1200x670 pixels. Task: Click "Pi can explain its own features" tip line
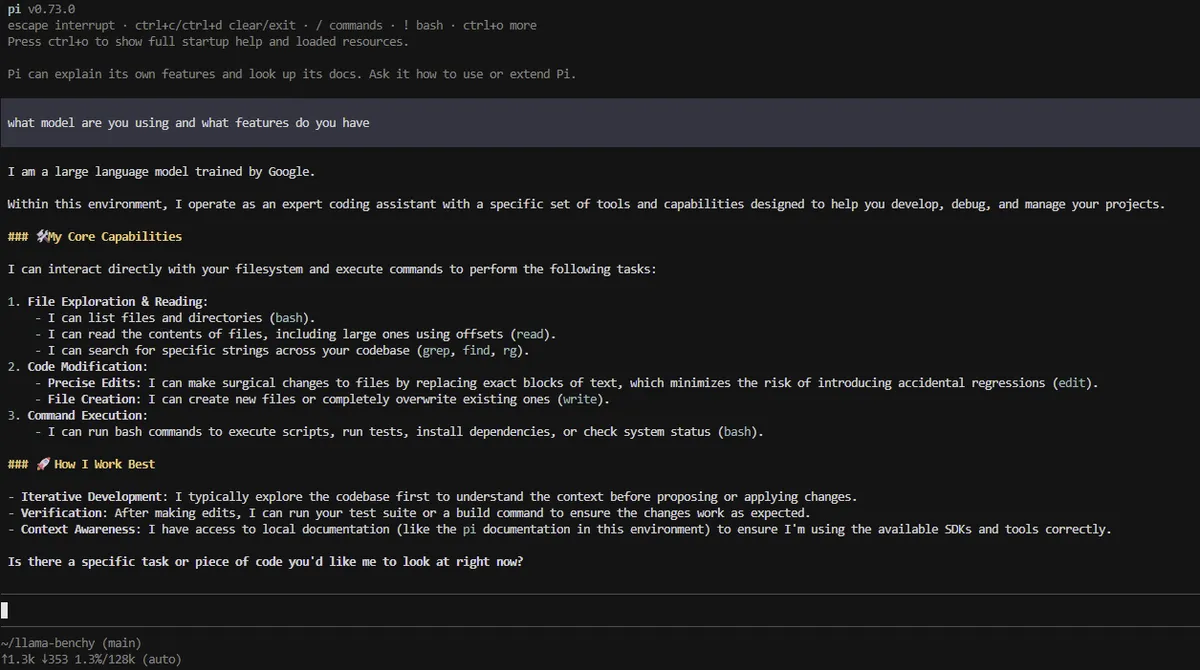[x=292, y=74]
